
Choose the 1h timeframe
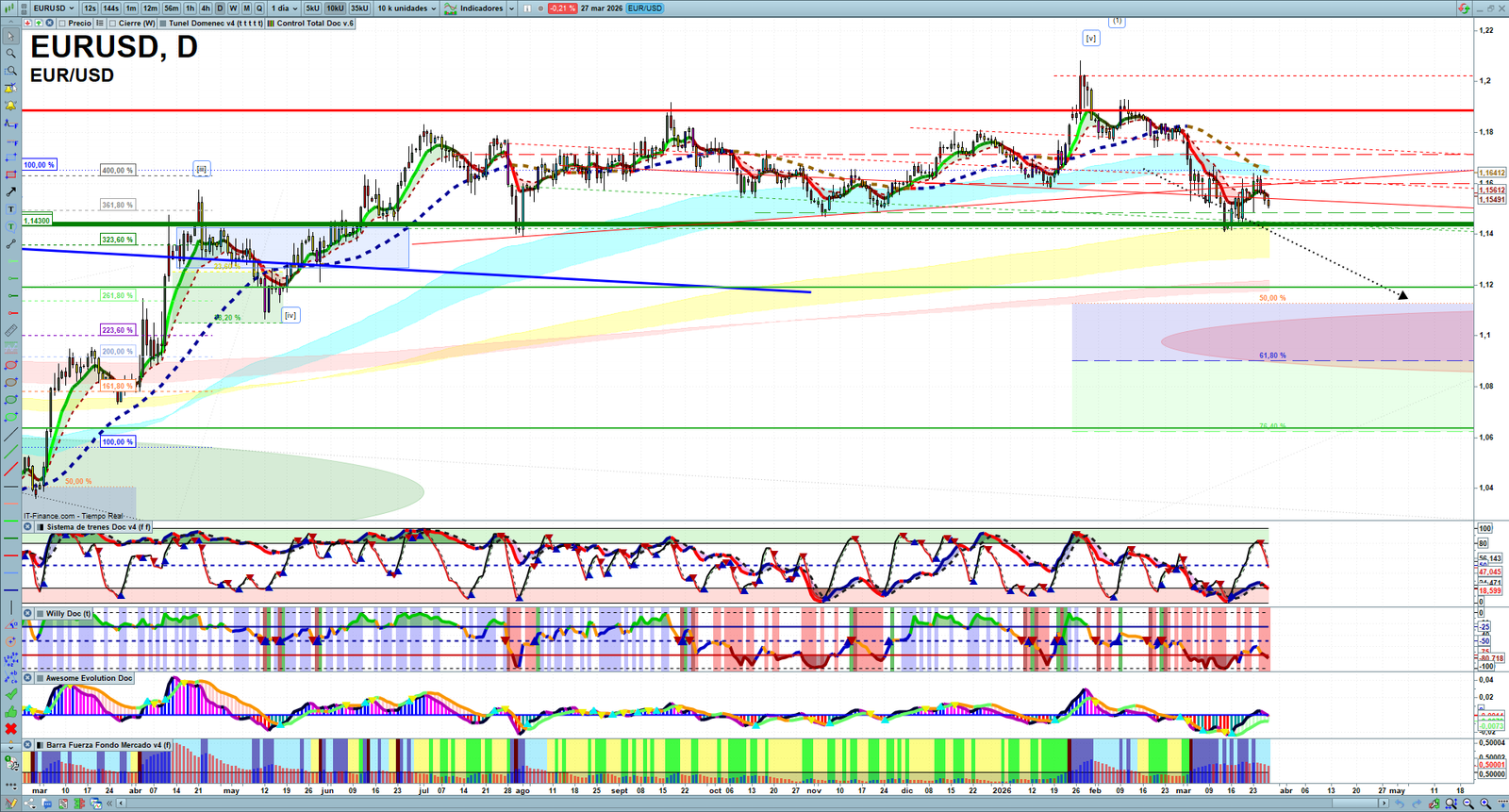pyautogui.click(x=190, y=8)
